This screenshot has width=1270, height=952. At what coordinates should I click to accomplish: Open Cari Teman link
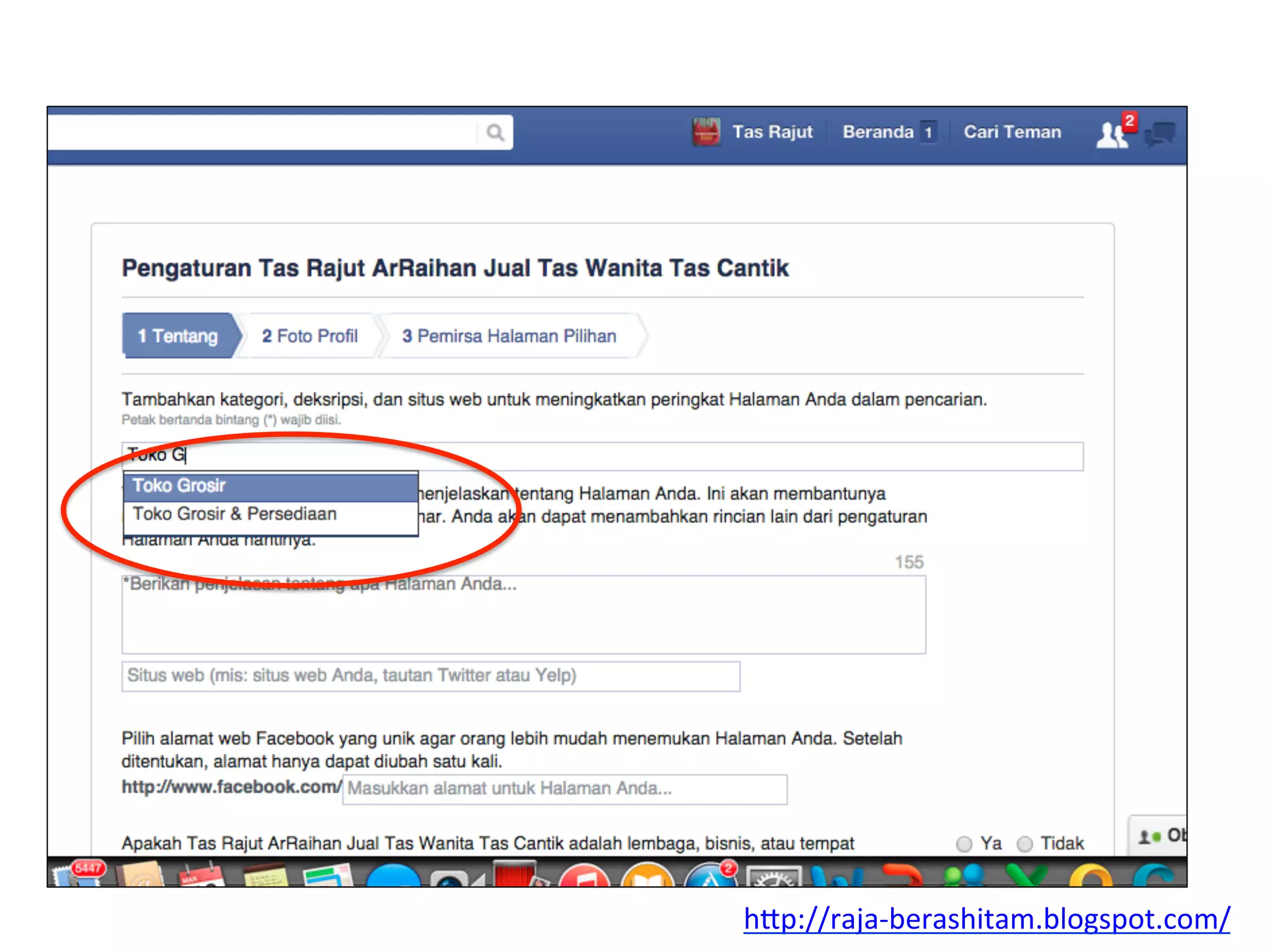1012,132
